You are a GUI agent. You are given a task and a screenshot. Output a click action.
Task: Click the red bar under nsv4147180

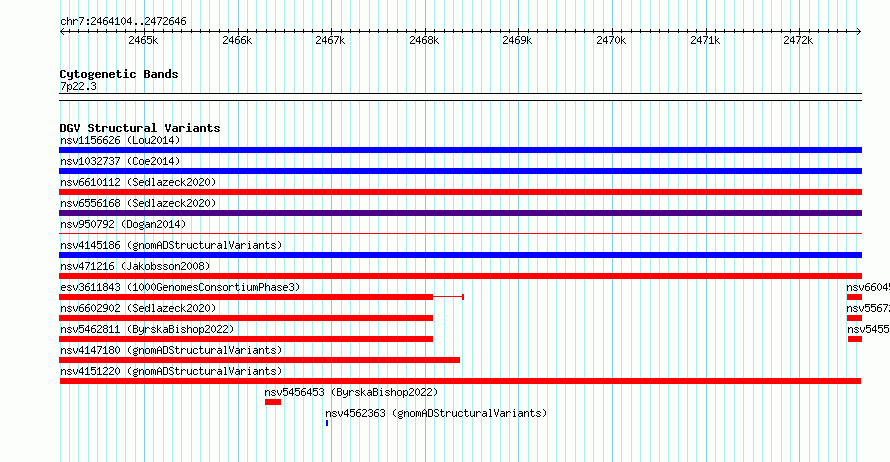point(259,360)
